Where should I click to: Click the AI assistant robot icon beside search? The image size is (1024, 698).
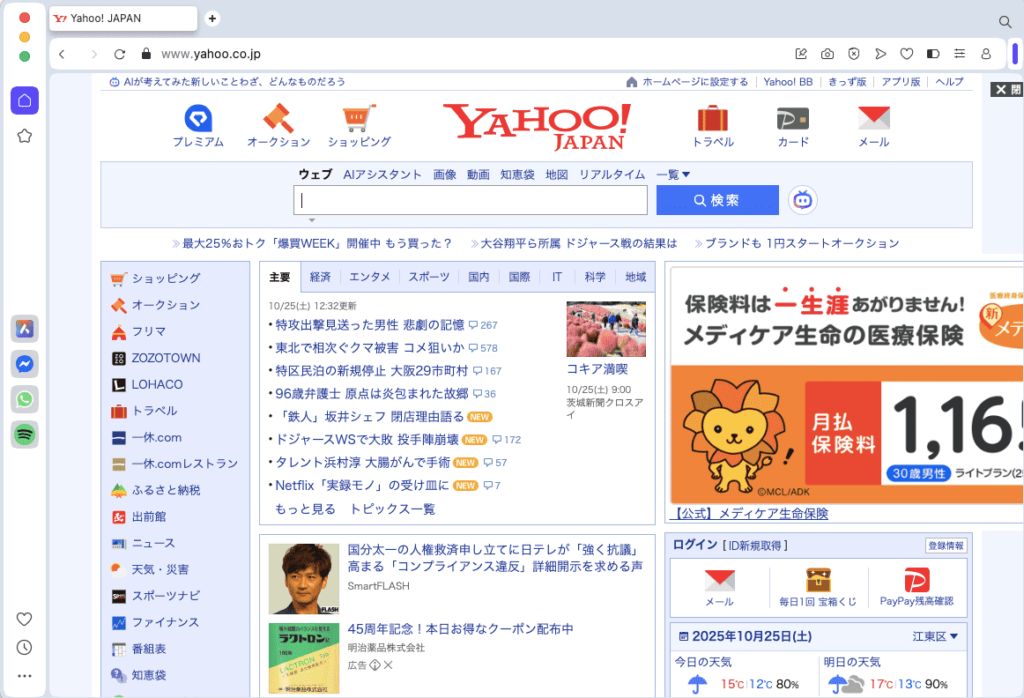pyautogui.click(x=803, y=200)
